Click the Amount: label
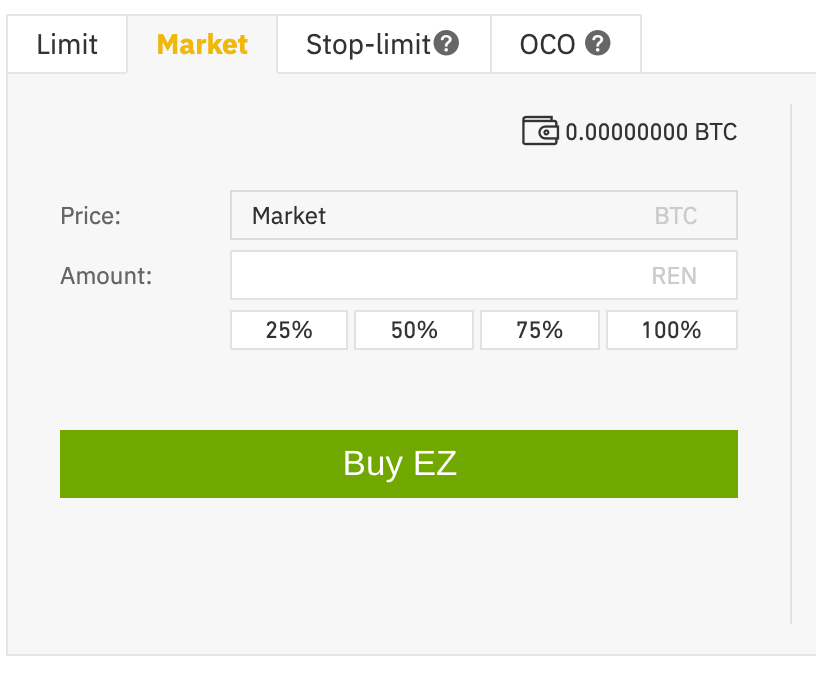Viewport: 816px width, 678px height. [x=106, y=276]
